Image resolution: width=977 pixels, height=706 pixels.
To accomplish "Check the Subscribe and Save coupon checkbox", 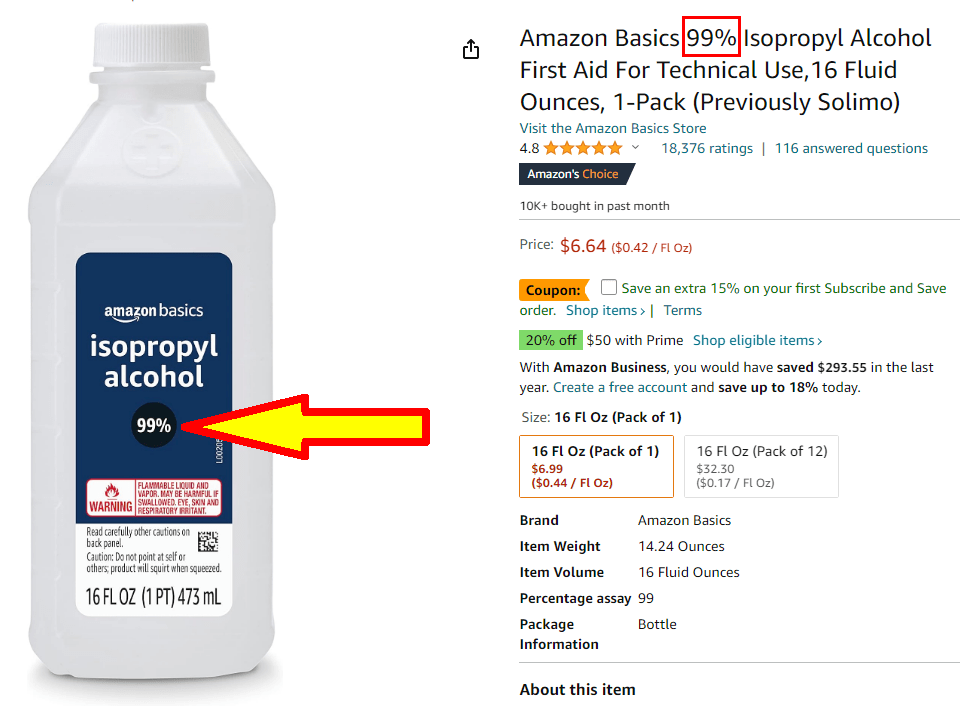I will 609,287.
